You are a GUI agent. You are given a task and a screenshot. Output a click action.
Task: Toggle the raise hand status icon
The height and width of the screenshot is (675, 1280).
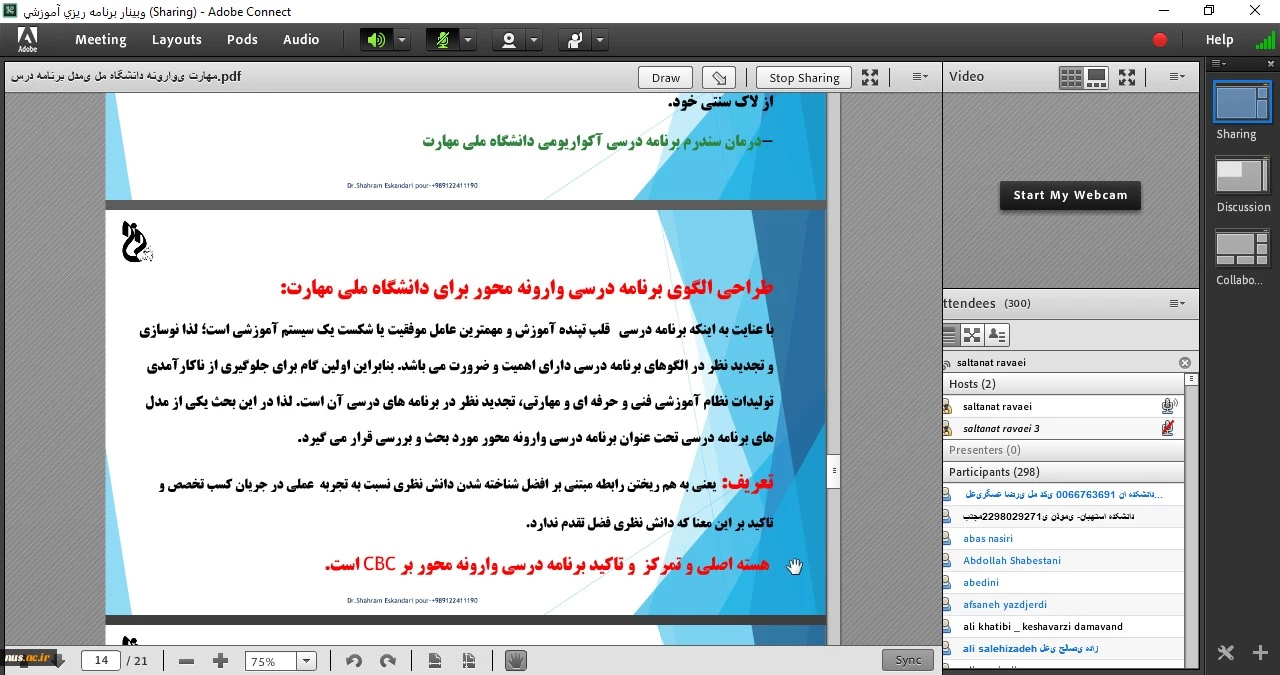(x=574, y=40)
